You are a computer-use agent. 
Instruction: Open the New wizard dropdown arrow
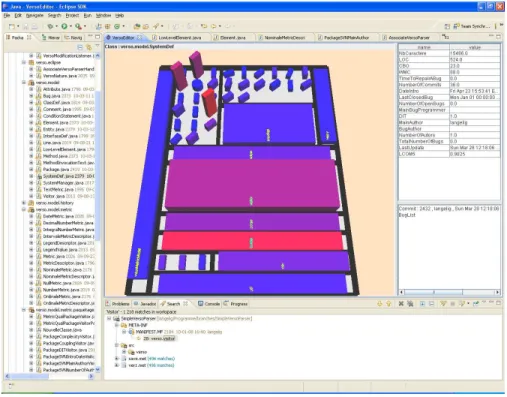pyautogui.click(x=18, y=26)
